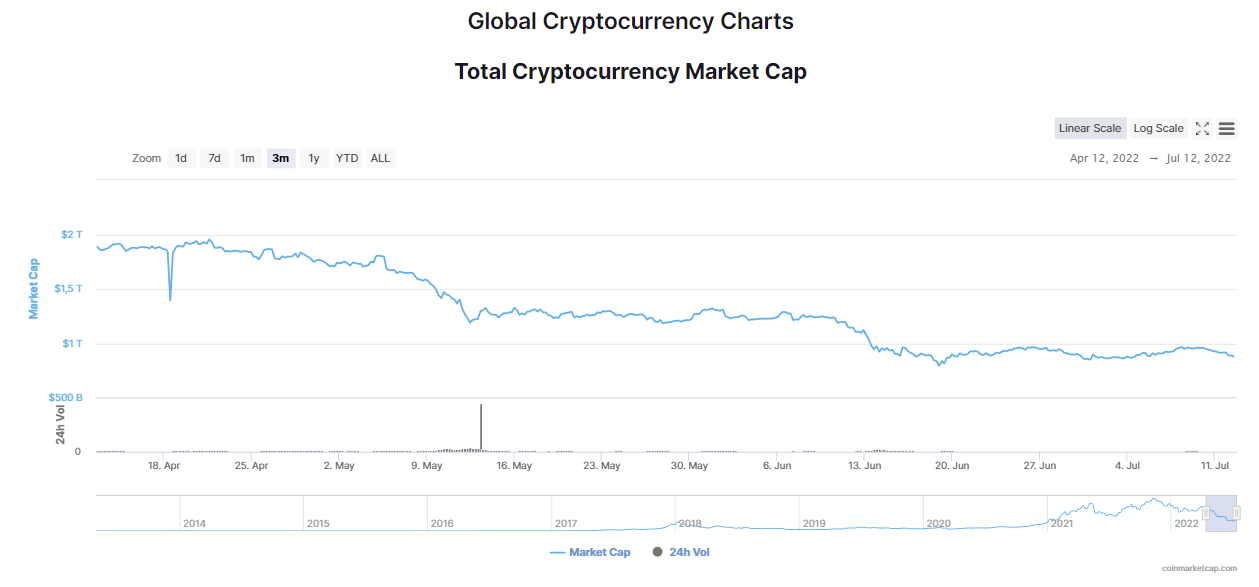Image resolution: width=1259 pixels, height=587 pixels.
Task: Edit the Jul 12, 2022 end date
Action: pos(1198,158)
